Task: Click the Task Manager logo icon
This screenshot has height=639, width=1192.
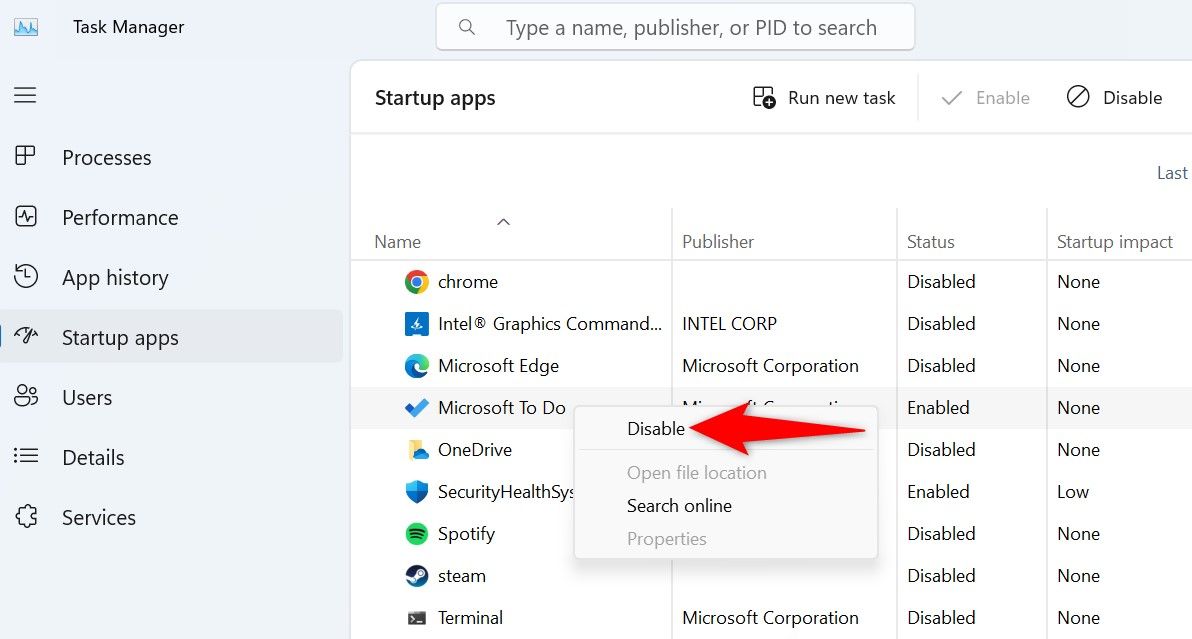Action: 24,26
